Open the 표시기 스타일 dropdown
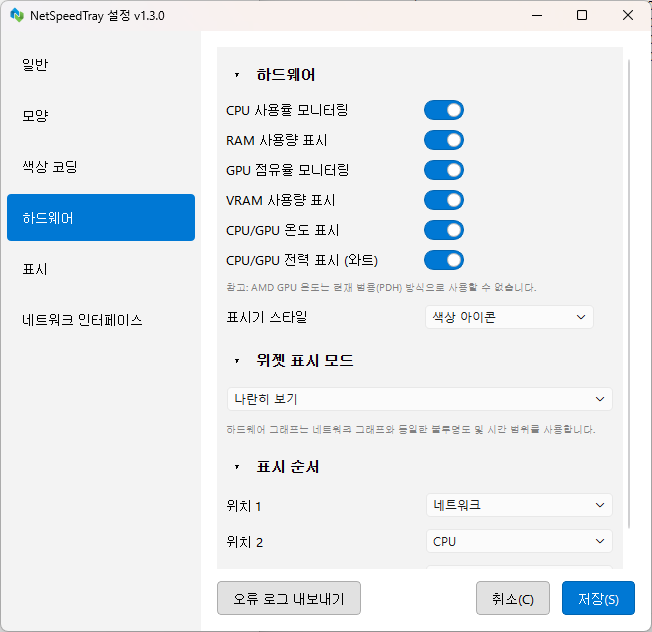The height and width of the screenshot is (632, 652). 509,317
